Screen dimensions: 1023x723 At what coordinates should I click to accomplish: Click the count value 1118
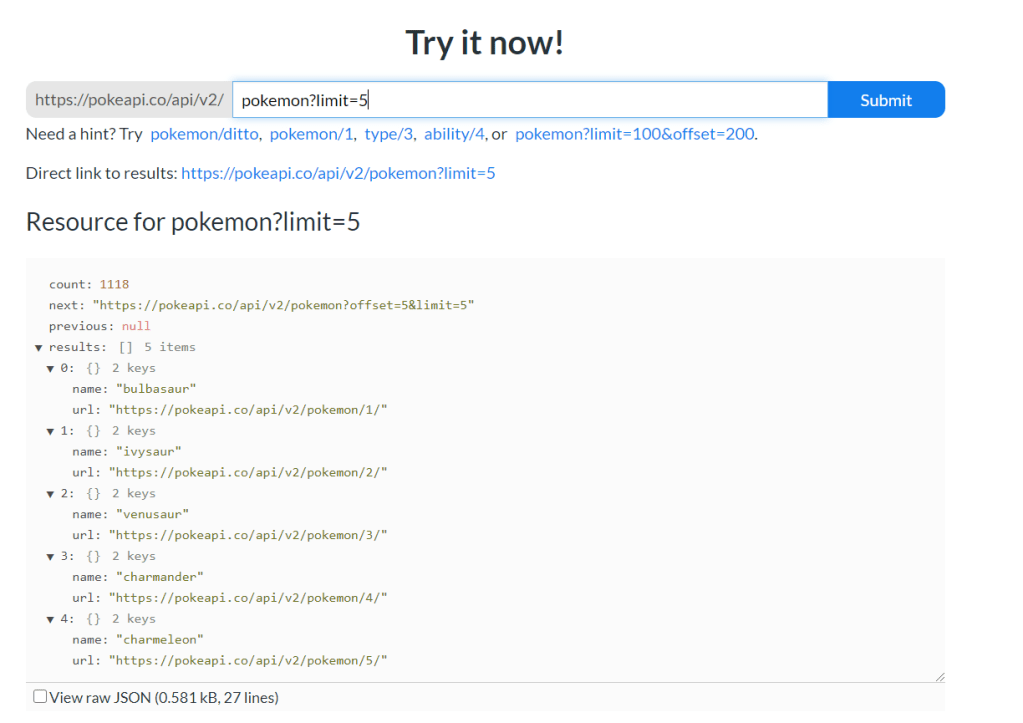pos(114,284)
